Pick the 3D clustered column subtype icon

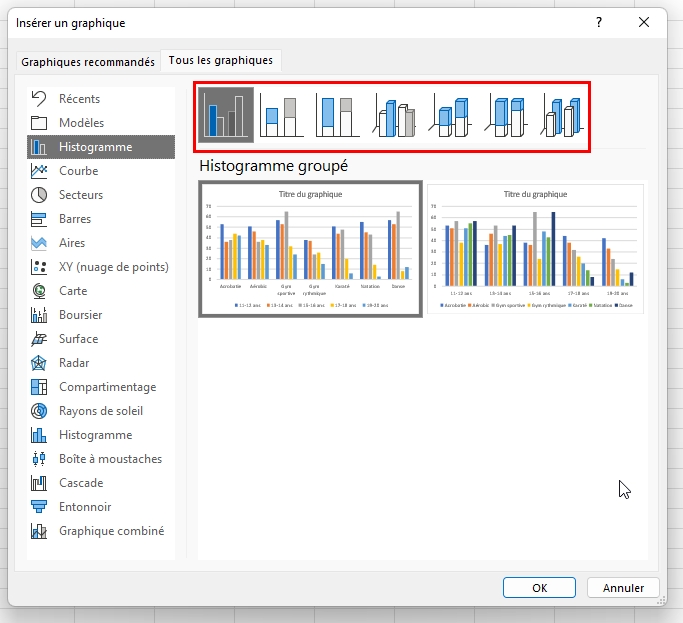point(395,116)
